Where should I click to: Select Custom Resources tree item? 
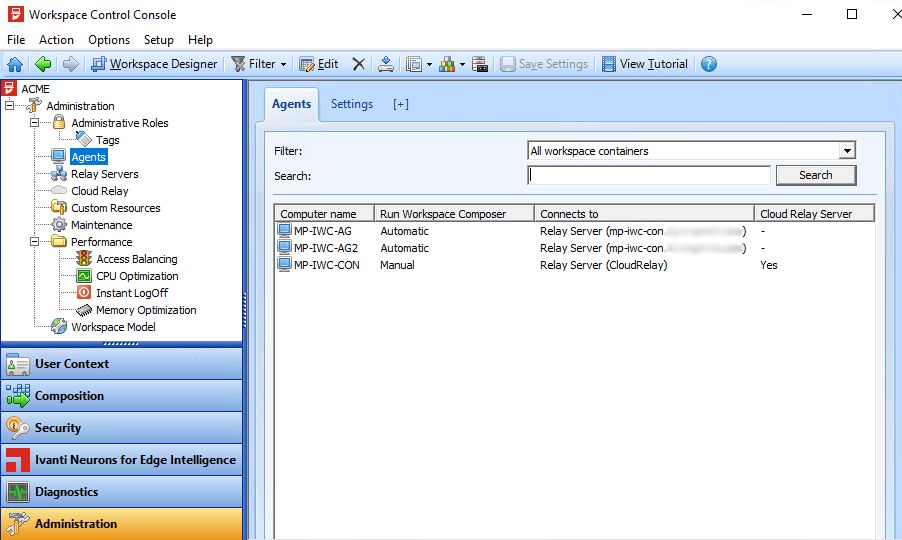[116, 208]
